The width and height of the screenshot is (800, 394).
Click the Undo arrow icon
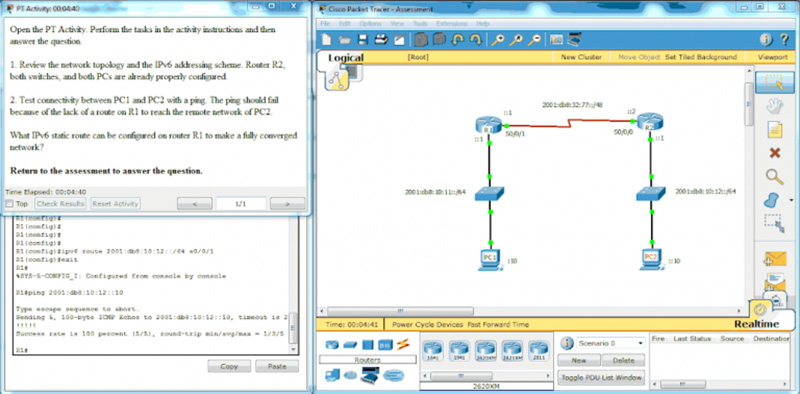[x=458, y=40]
